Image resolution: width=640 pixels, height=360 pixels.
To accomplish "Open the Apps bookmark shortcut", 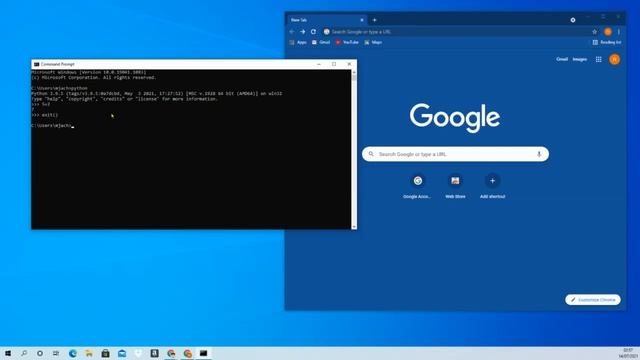I will click(x=298, y=42).
